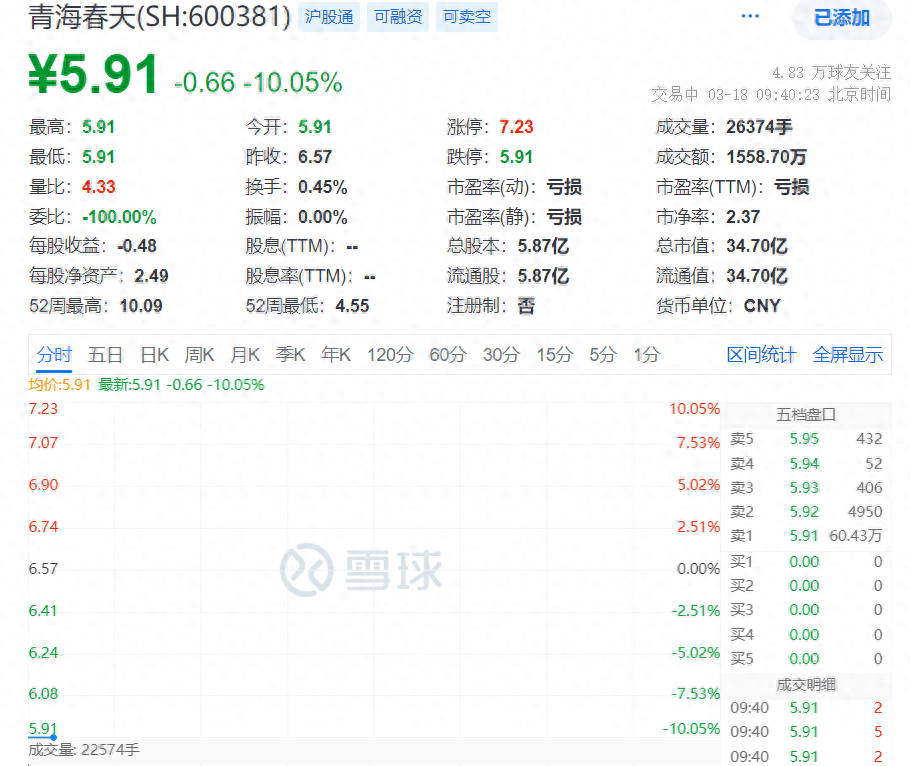Click the 成交量 value 26374手 in the stats grid
This screenshot has height=766, width=910.
(x=759, y=127)
